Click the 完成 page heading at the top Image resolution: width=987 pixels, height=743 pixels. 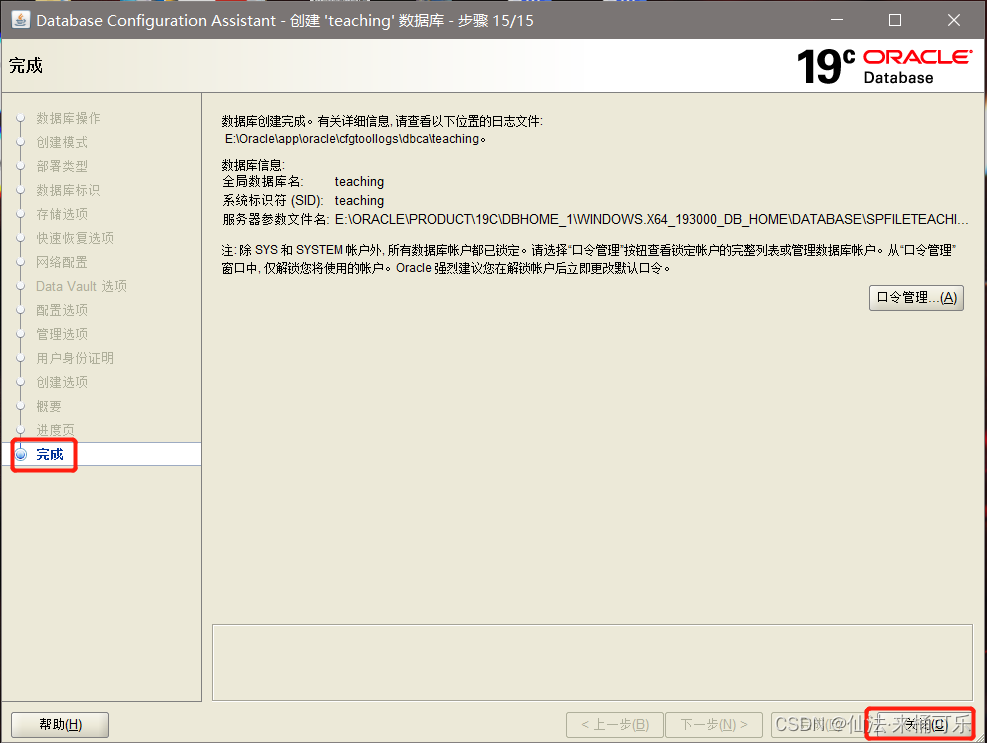pos(26,65)
